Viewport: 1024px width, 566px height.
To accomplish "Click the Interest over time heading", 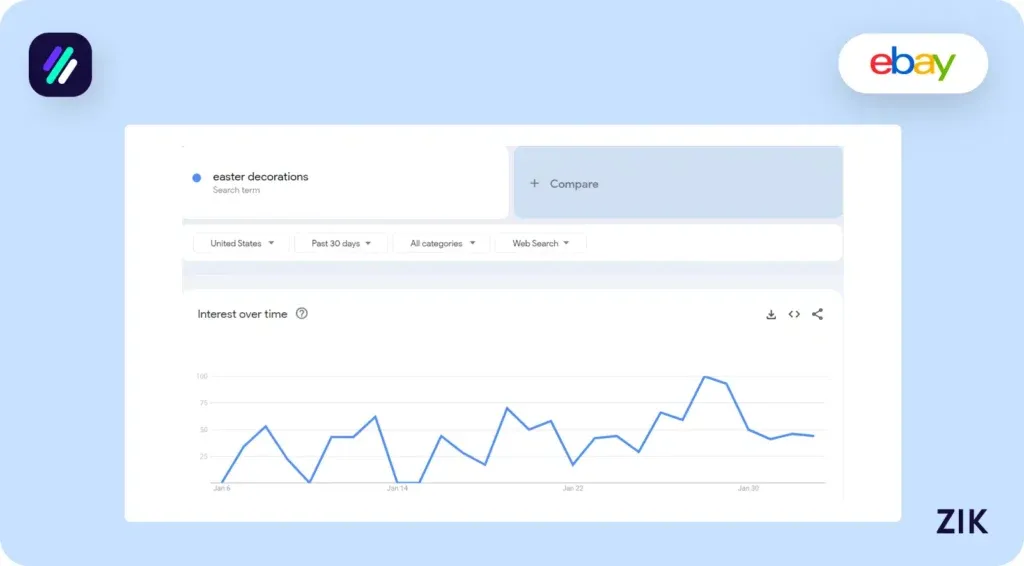I will pyautogui.click(x=242, y=314).
